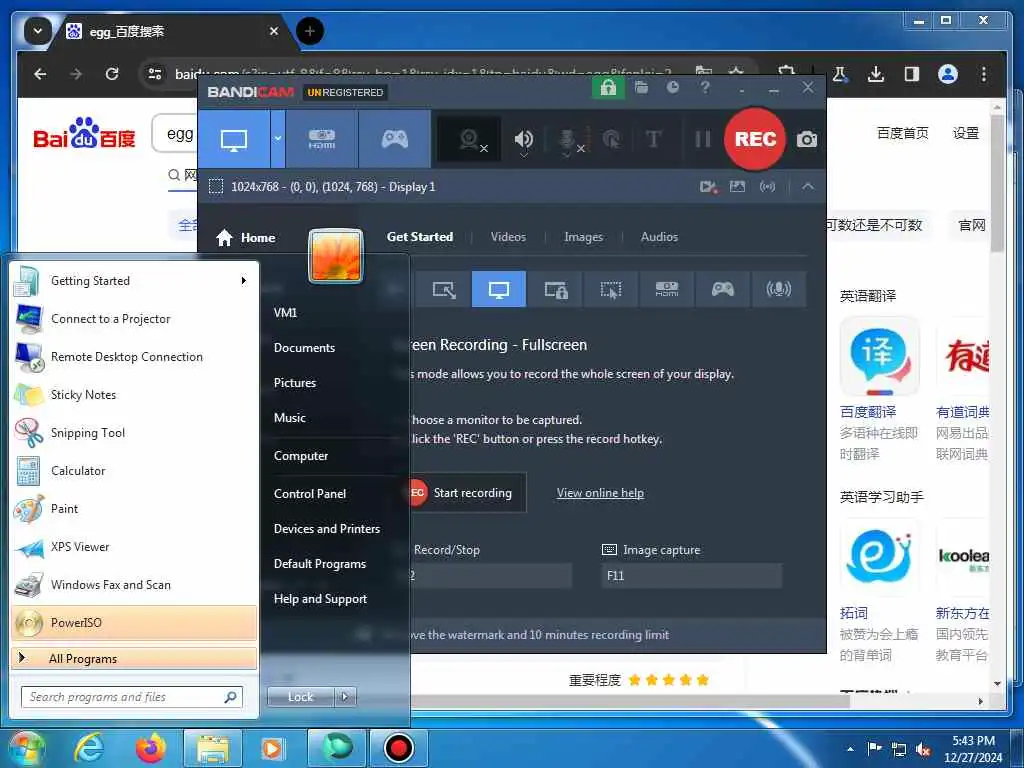Launch Paint from Start menu
Image resolution: width=1024 pixels, height=768 pixels.
tap(134, 509)
